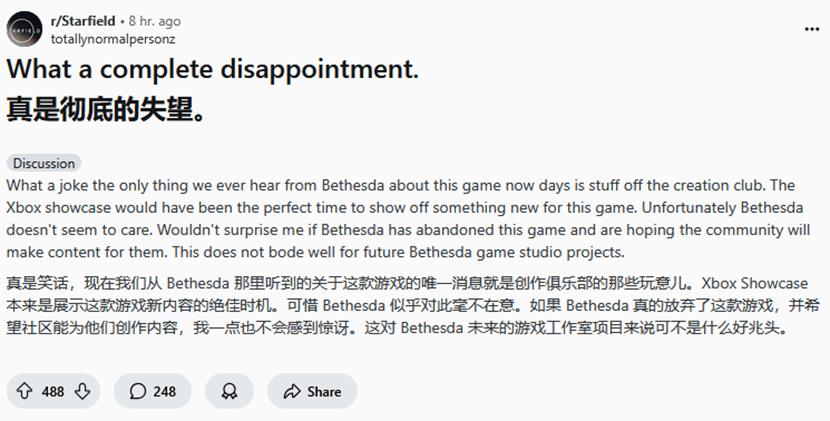The image size is (830, 421).
Task: Click the 488 vote score
Action: tap(53, 391)
